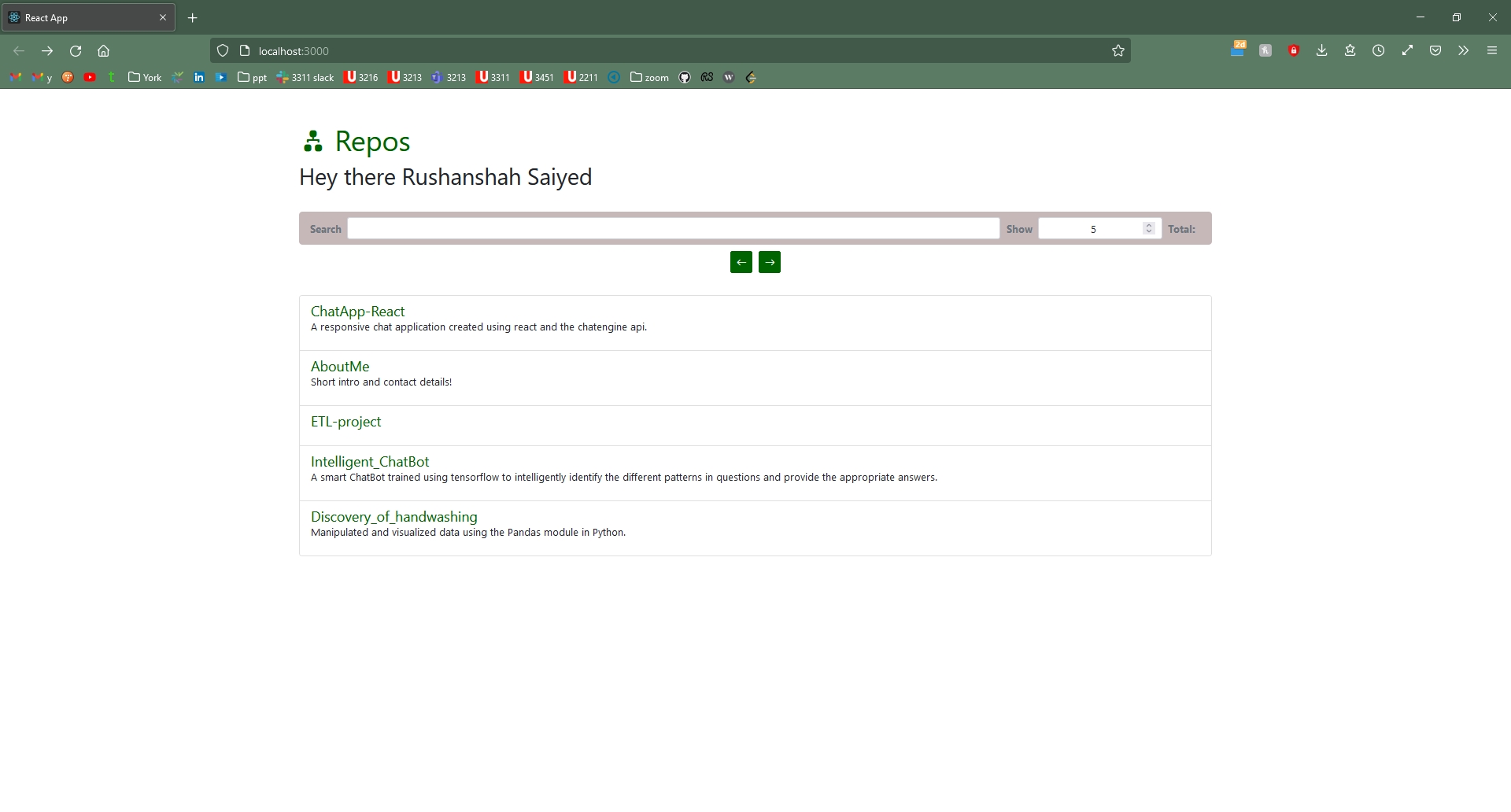Bookmark this page with the star icon
Image resolution: width=1511 pixels, height=812 pixels.
pos(1118,50)
